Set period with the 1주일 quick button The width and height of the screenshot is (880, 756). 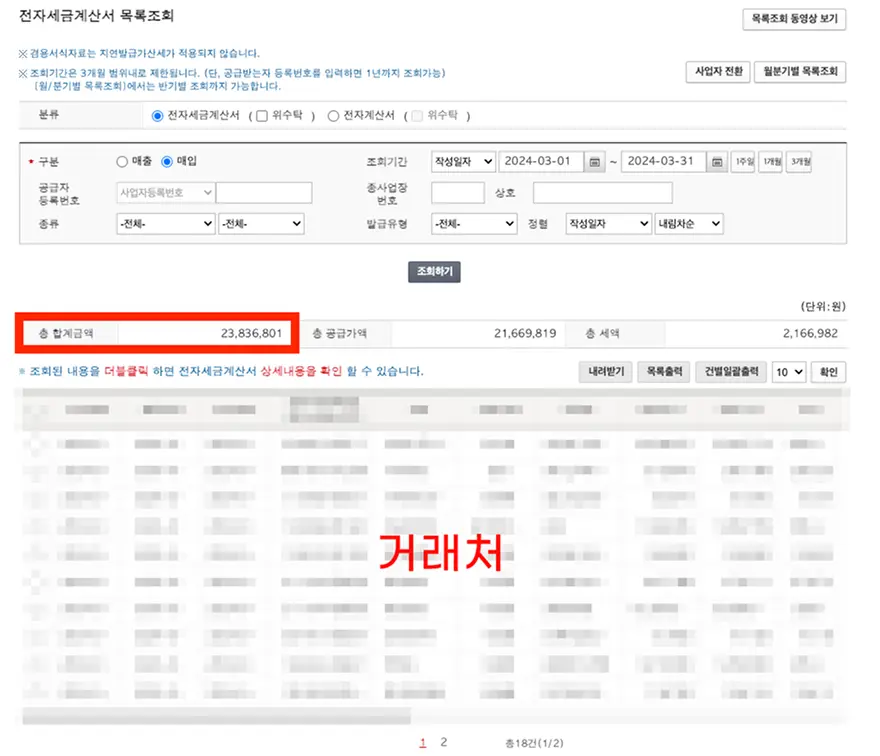[743, 162]
